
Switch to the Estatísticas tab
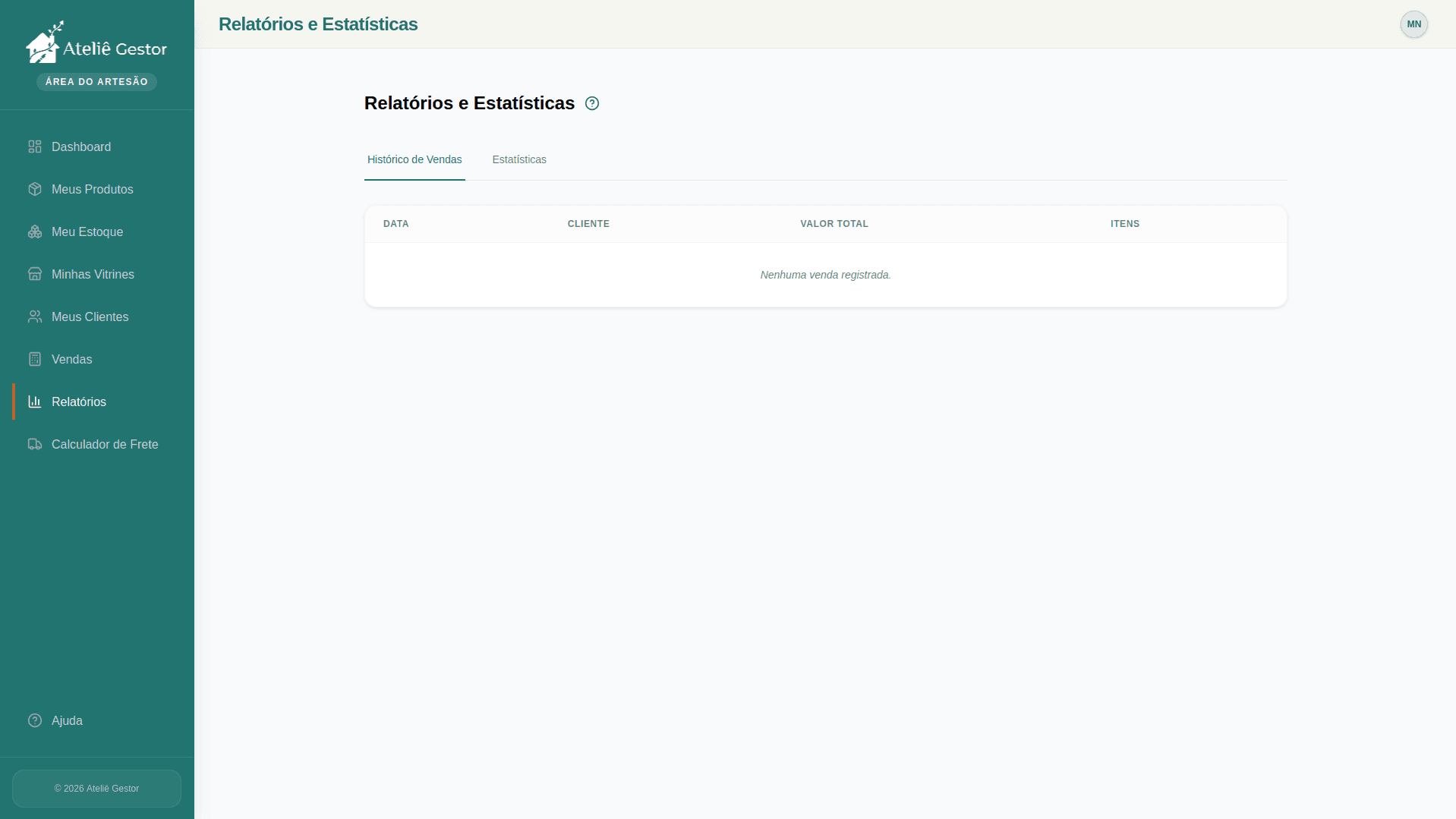[519, 159]
